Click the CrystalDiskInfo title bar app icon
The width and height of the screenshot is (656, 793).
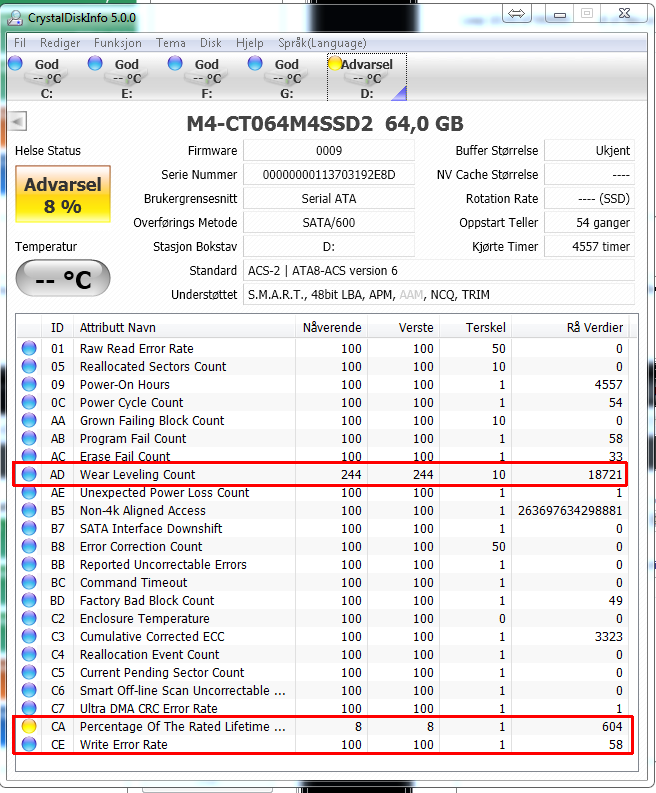[x=15, y=18]
